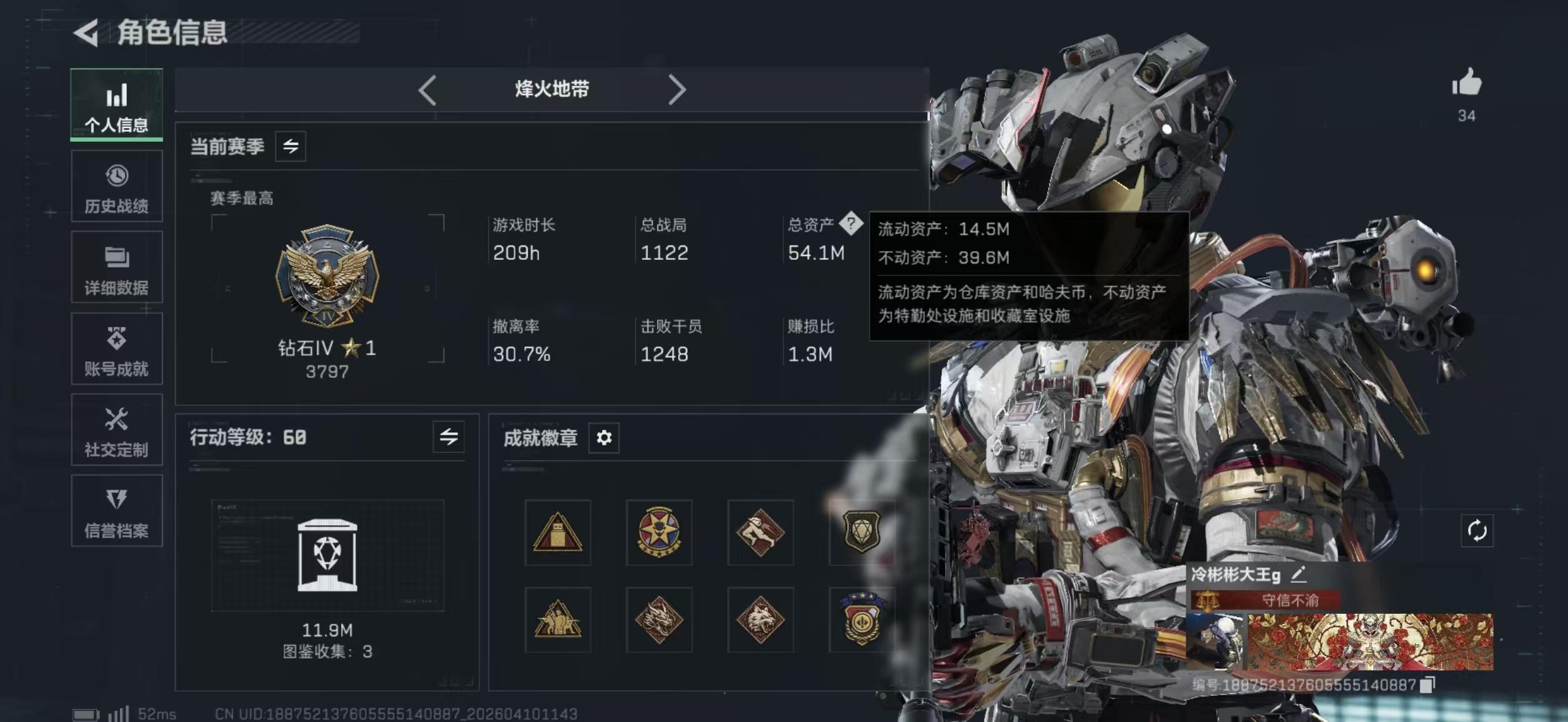Open the 历史战绩 tab
This screenshot has width=1568, height=722.
coord(117,186)
